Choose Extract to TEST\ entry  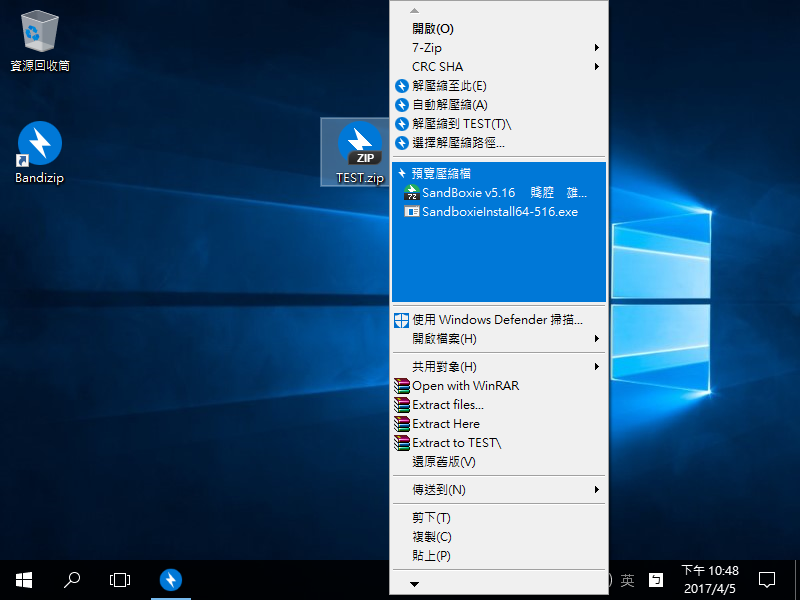click(x=499, y=442)
